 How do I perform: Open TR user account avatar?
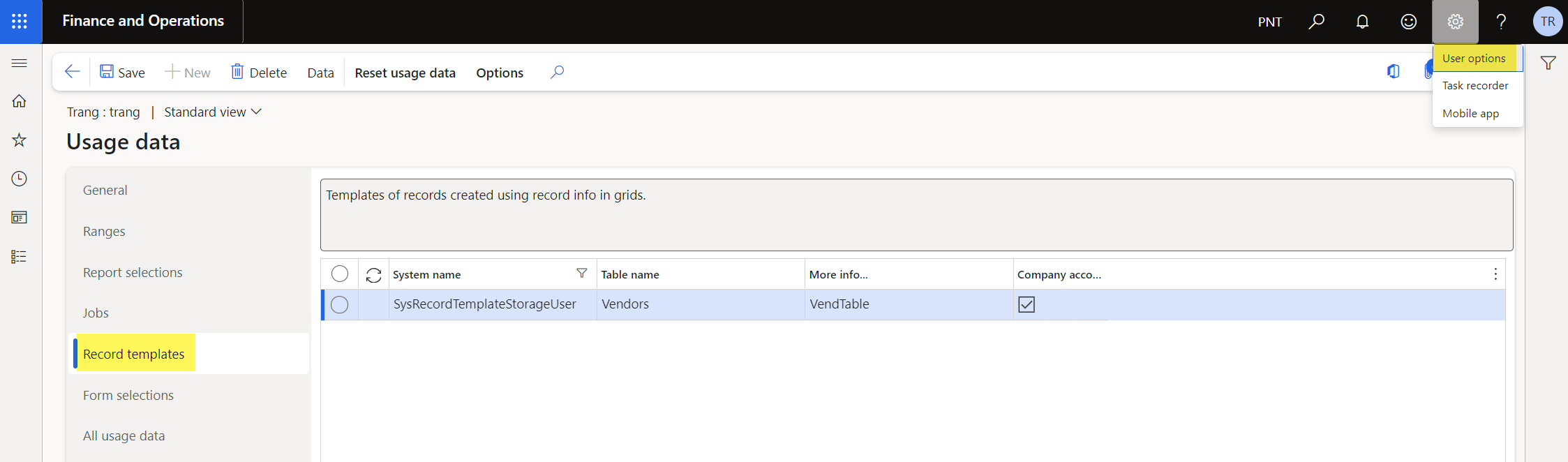coord(1547,22)
